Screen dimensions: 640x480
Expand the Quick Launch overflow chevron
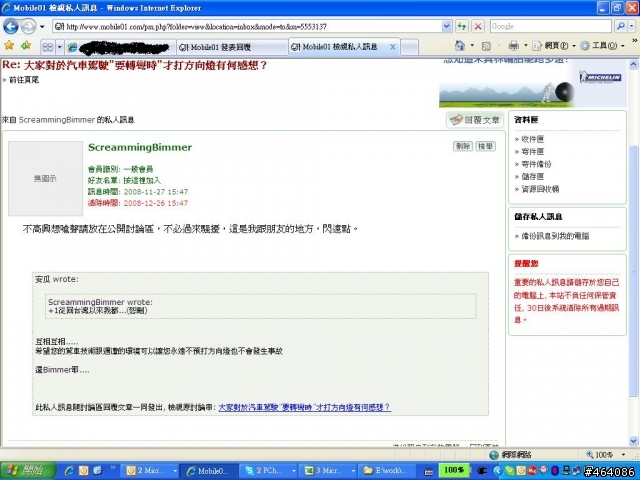(x=112, y=468)
